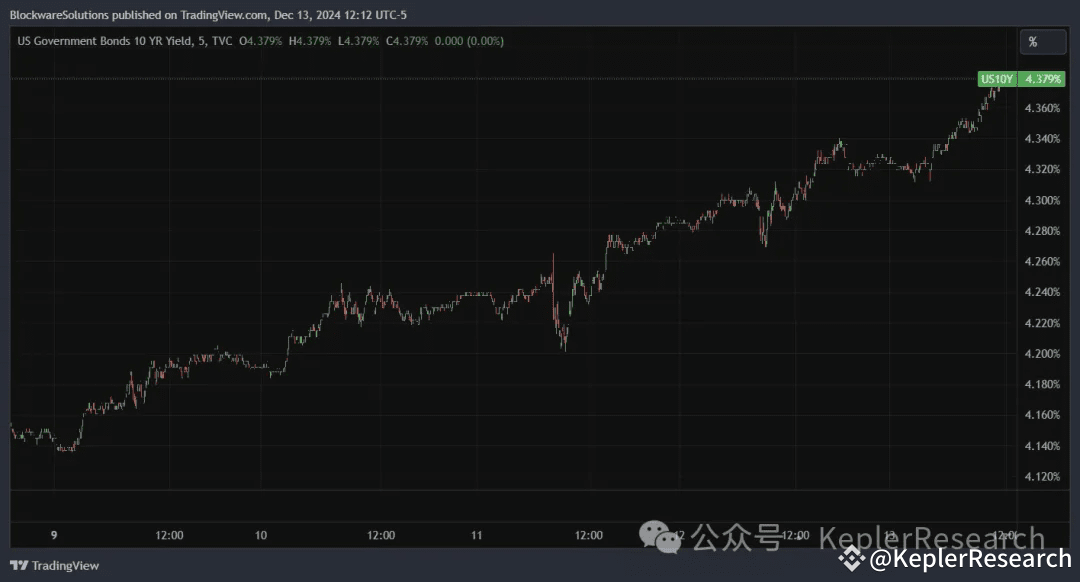Click the 4.280% axis label
The width and height of the screenshot is (1080, 582).
point(1042,231)
